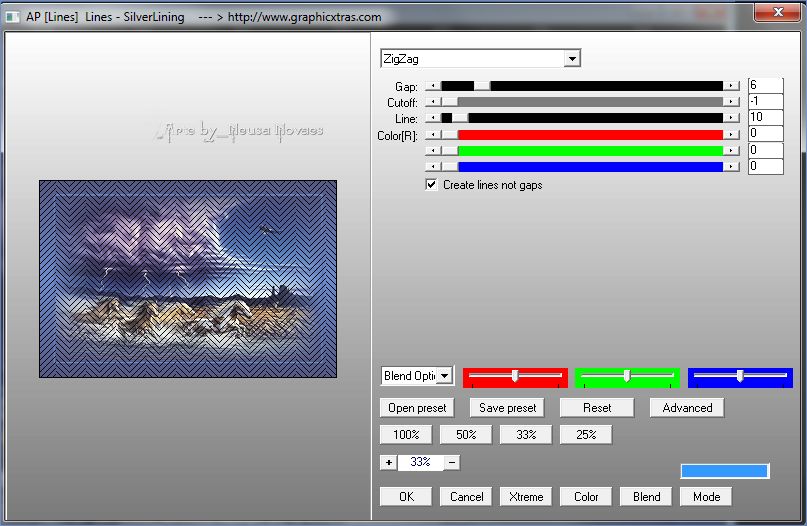
Task: Click Cutoff slider left arrow
Action: point(433,102)
